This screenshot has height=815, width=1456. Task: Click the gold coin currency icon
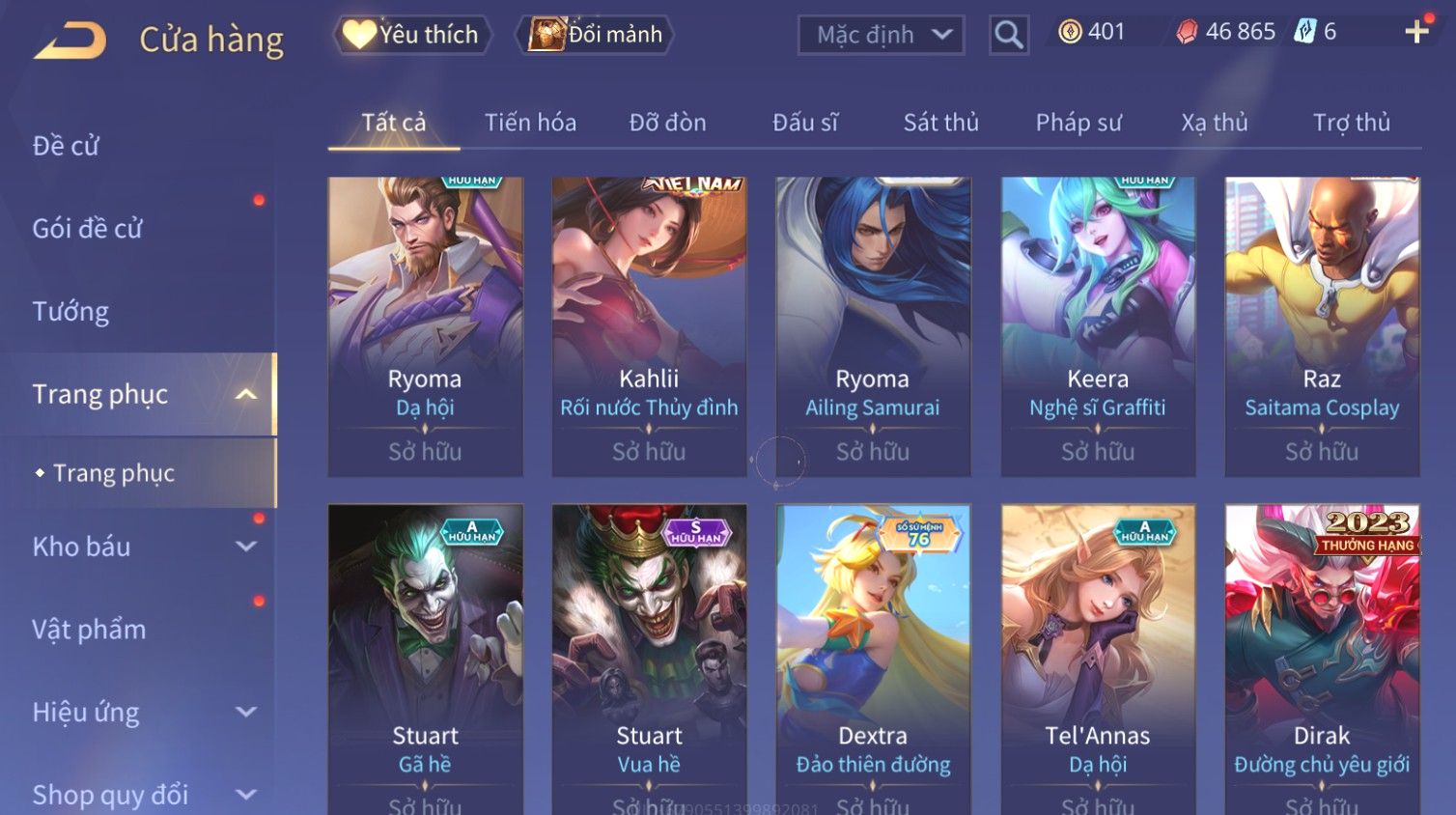(x=1070, y=32)
